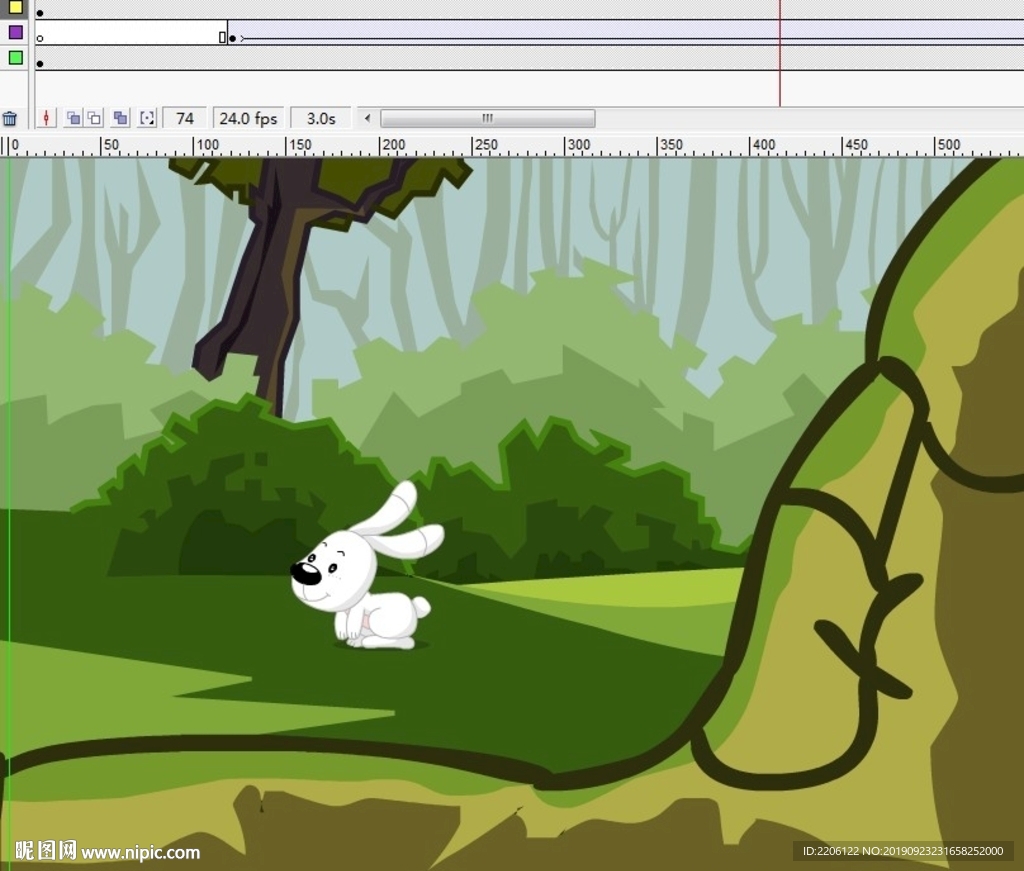Toggle Edit Multiple Frames button
This screenshot has height=871, width=1024.
(120, 118)
